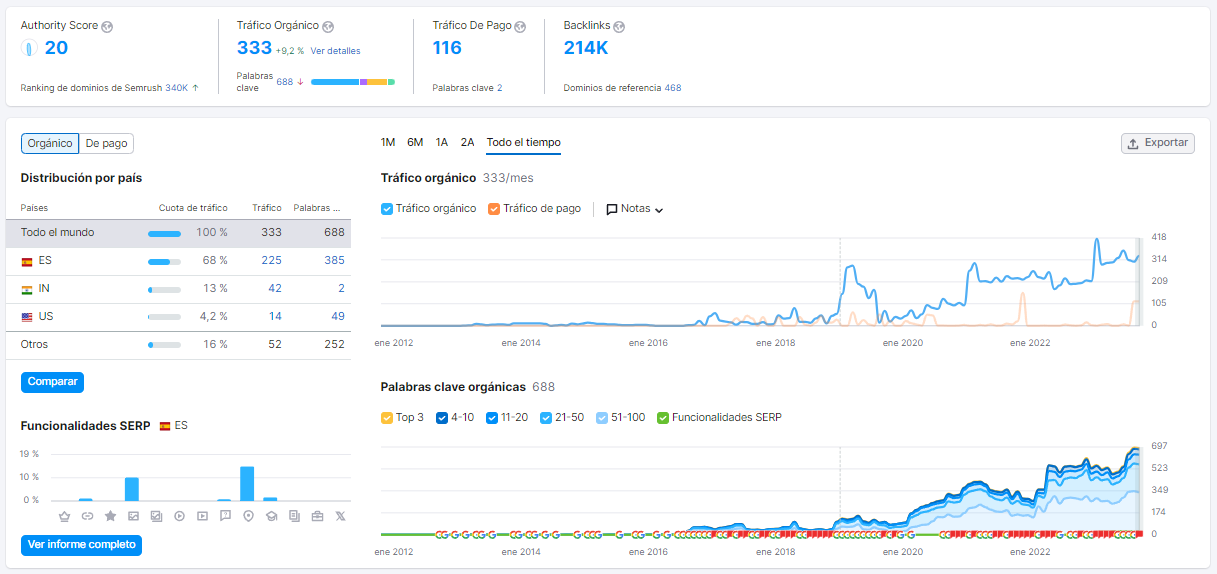Image resolution: width=1217 pixels, height=574 pixels.
Task: Select the 6M time range tab
Action: 415,142
